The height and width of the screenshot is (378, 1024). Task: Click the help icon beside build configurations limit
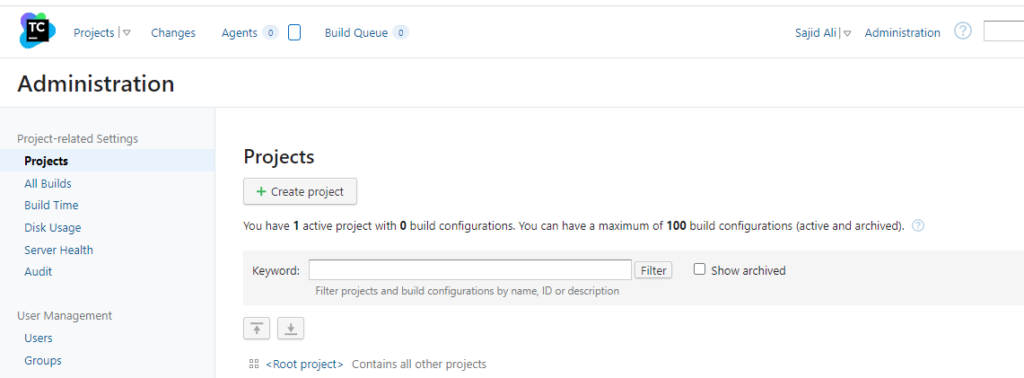[918, 226]
